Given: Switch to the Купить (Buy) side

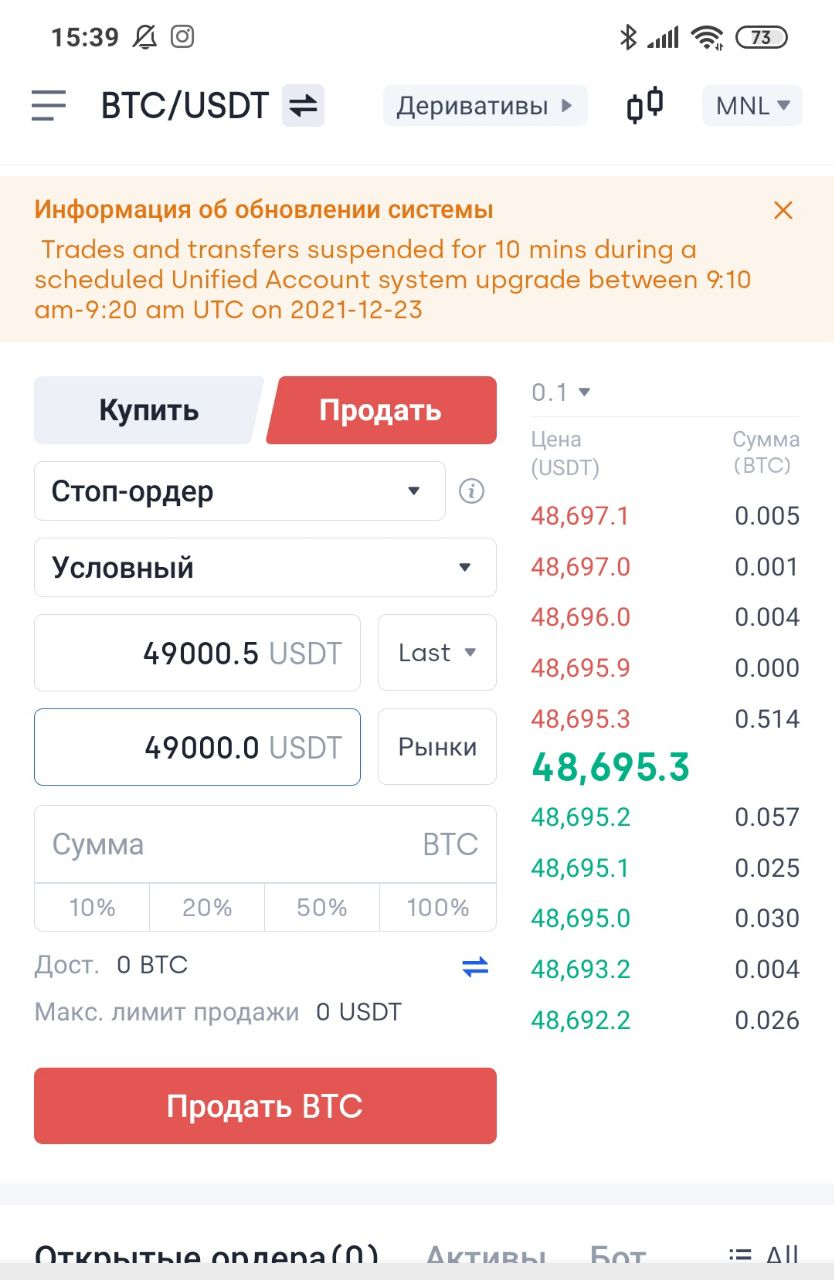Looking at the screenshot, I should 148,410.
